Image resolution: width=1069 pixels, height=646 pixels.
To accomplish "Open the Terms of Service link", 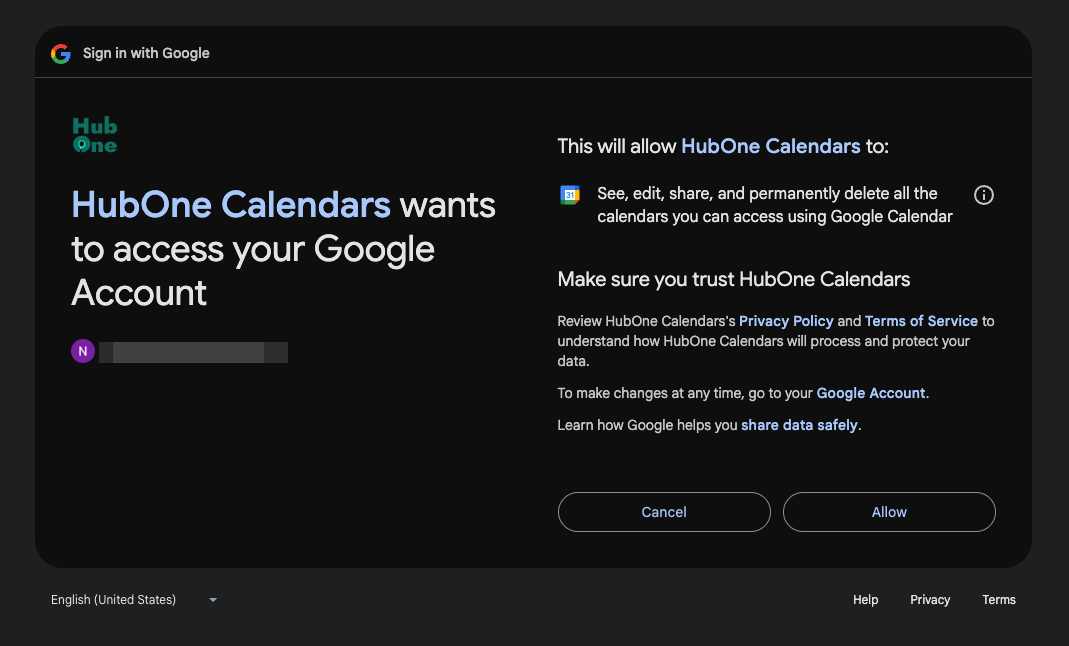I will click(x=921, y=321).
